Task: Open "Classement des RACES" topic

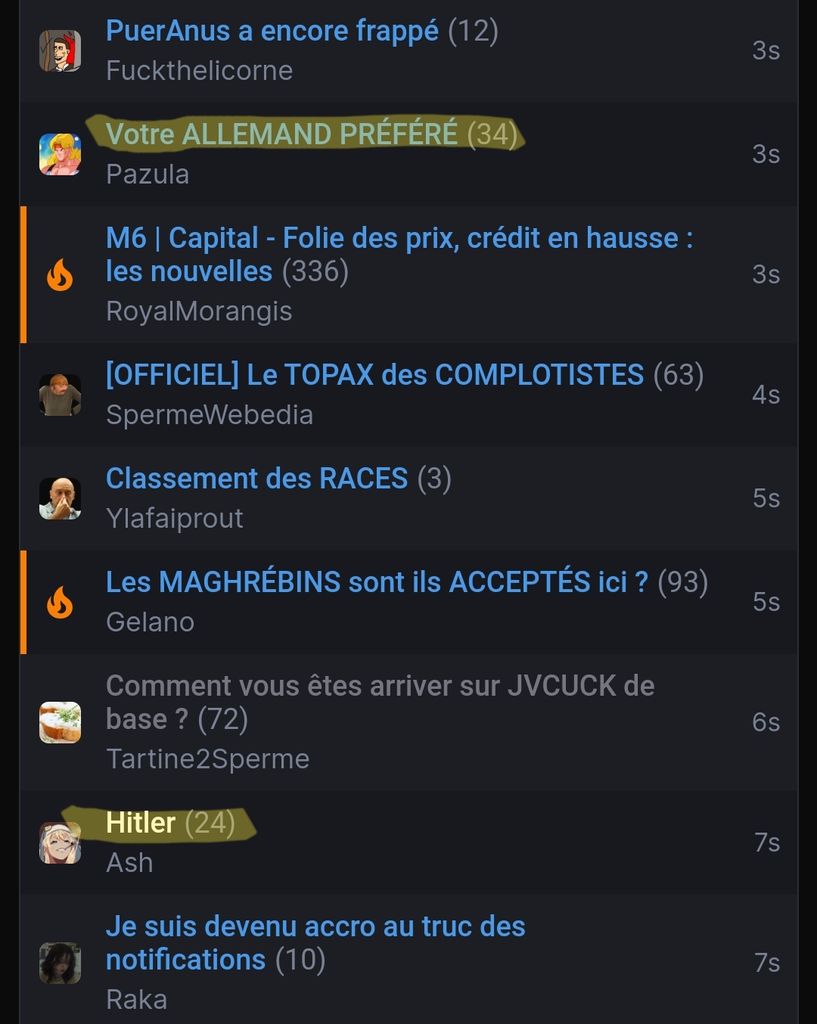Action: click(257, 479)
